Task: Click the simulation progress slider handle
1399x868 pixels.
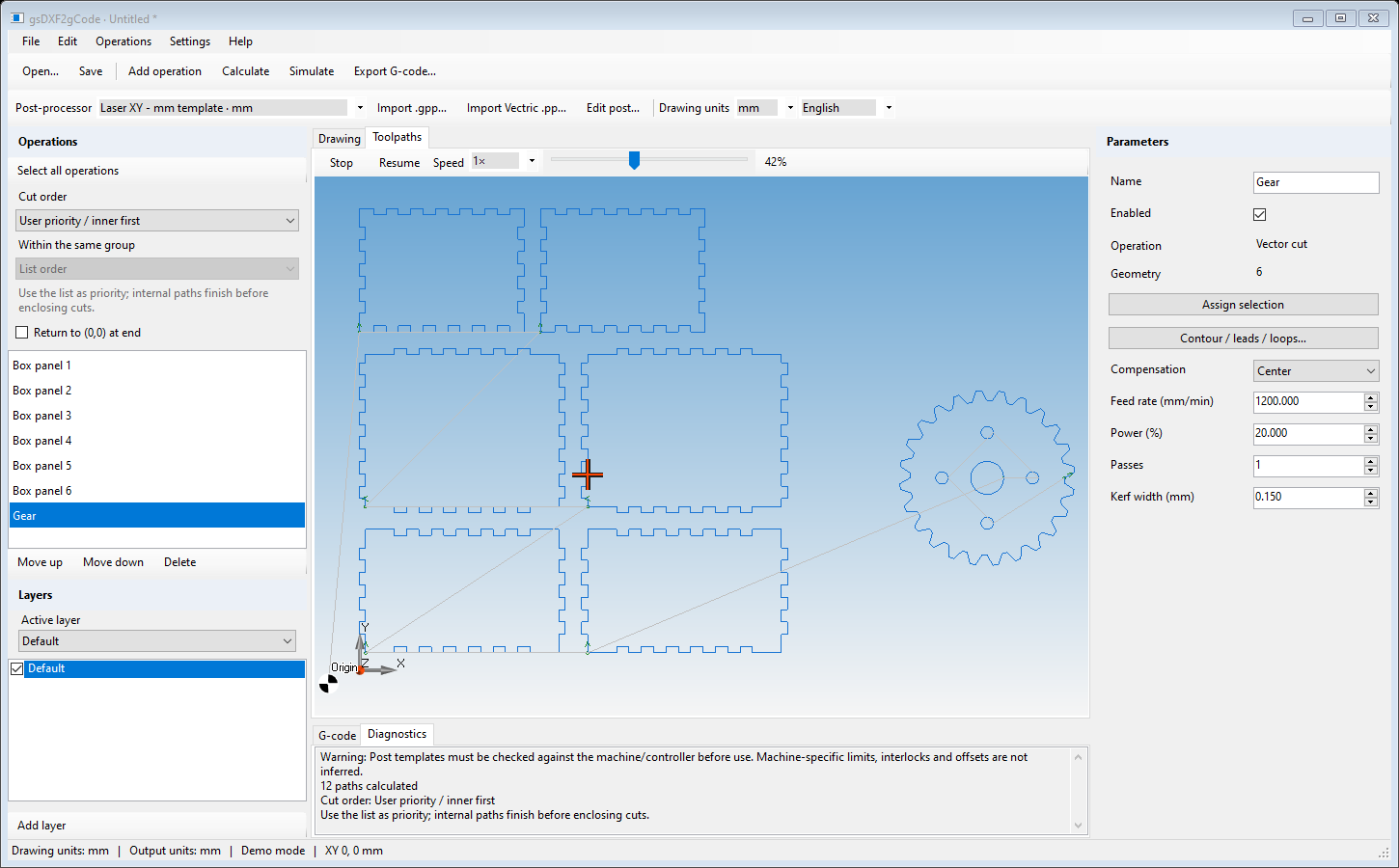Action: [x=634, y=160]
